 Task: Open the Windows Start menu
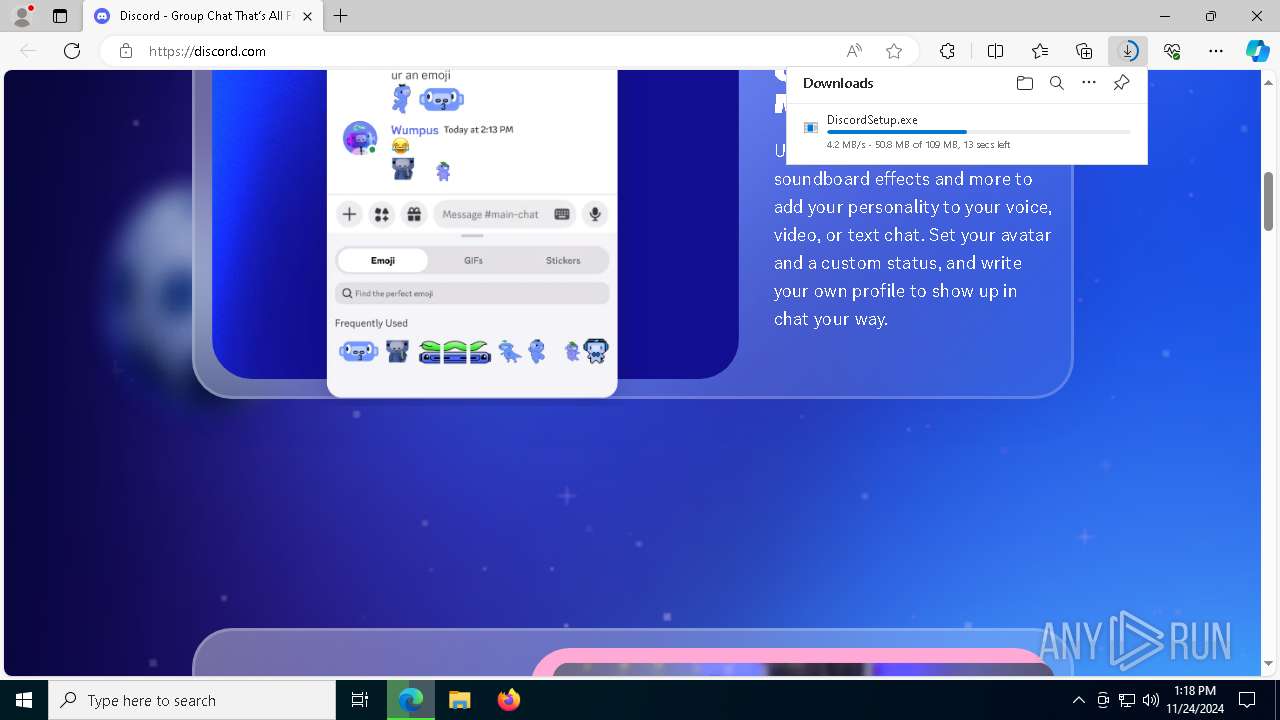click(24, 700)
